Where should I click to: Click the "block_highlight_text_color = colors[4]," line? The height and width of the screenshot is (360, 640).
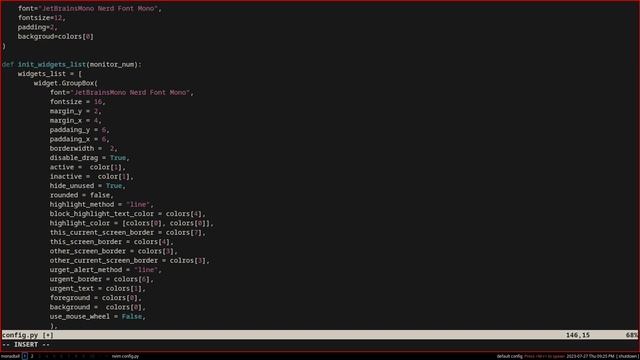[x=128, y=214]
